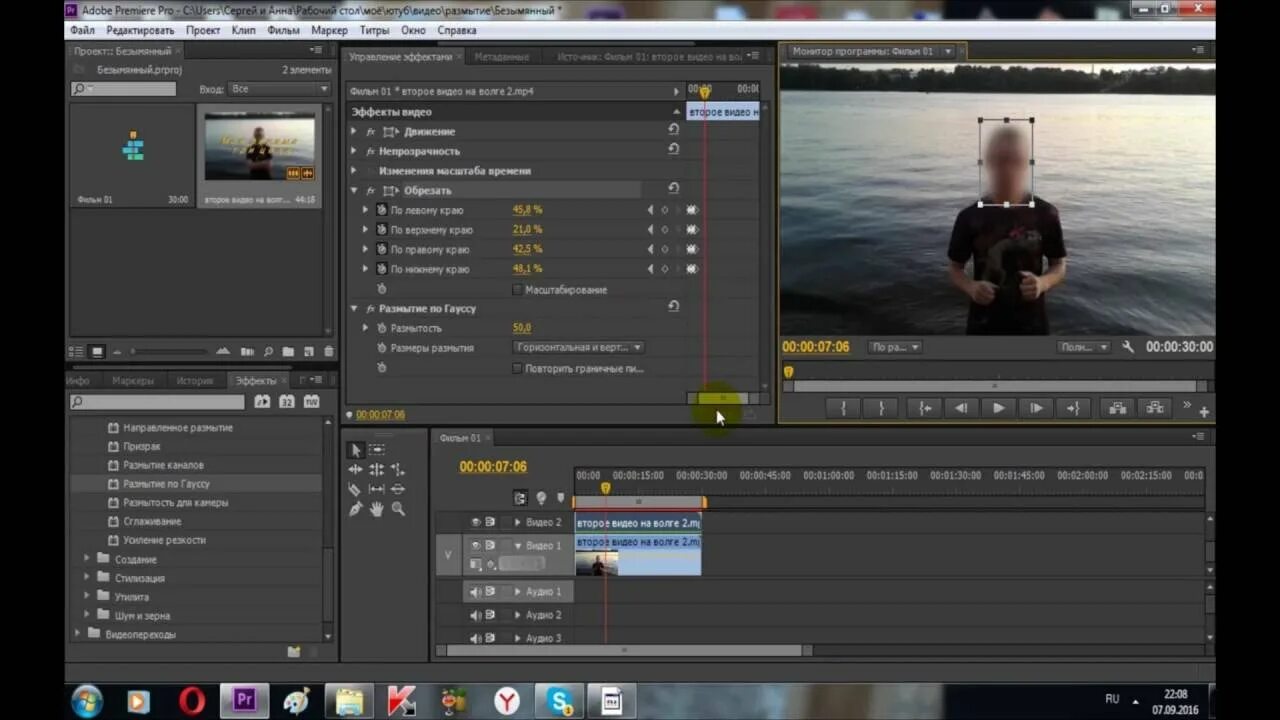Screen dimensions: 1280x720
Task: Expand the Видеопереходы folder
Action: click(78, 634)
